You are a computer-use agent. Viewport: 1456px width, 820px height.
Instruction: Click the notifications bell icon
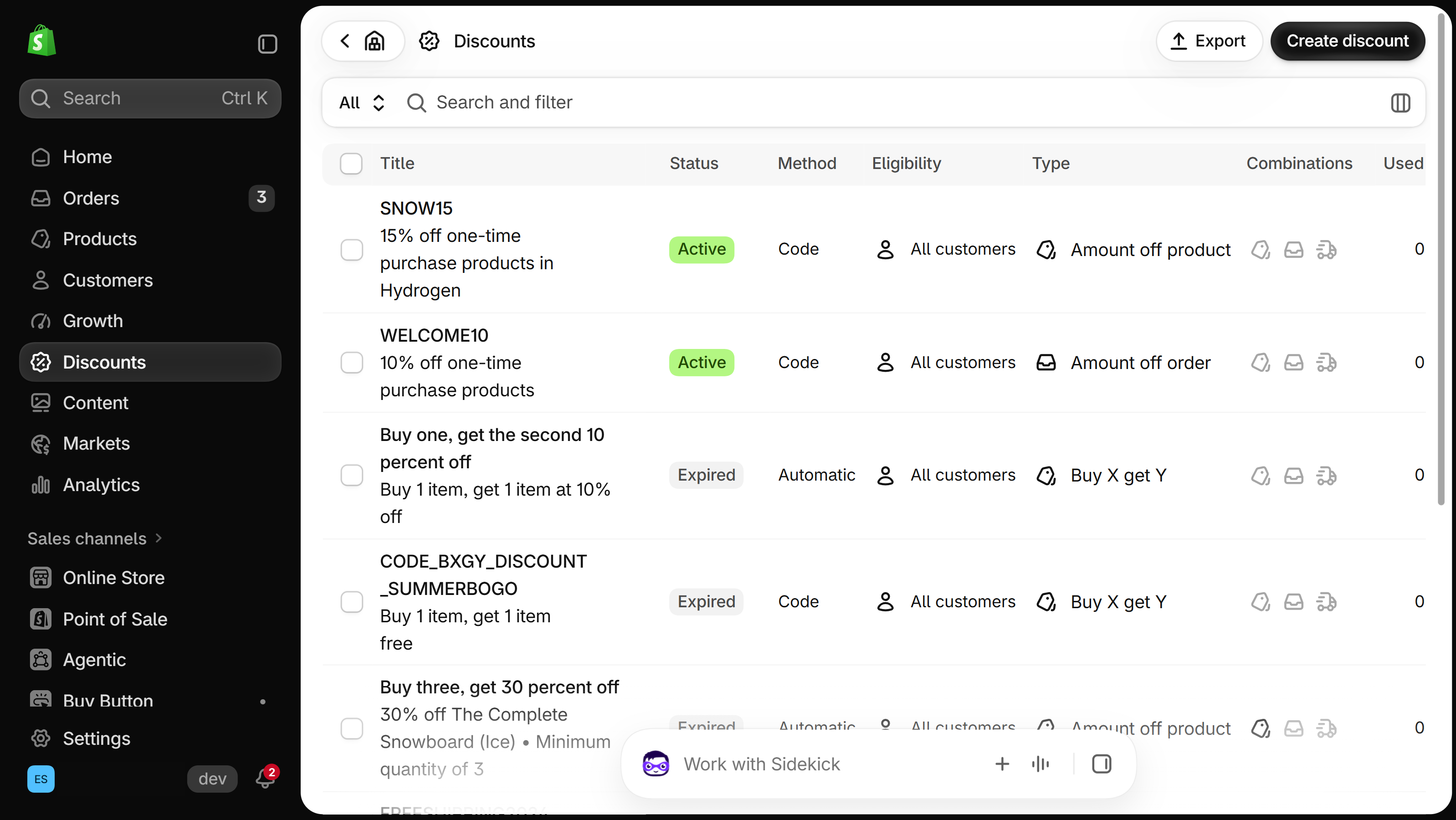tap(266, 778)
